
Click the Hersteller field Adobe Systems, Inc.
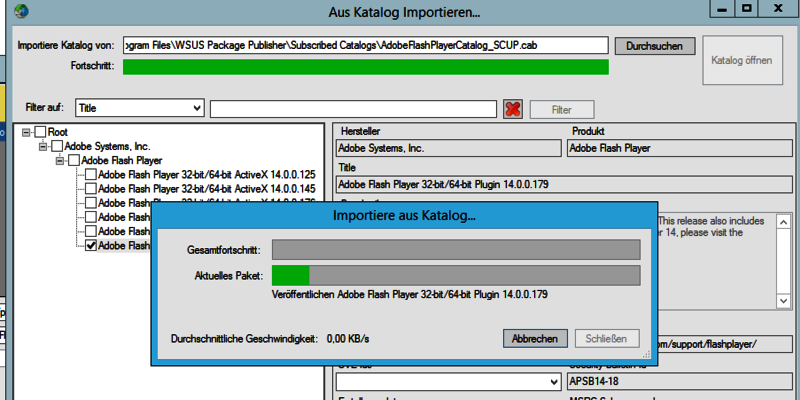(x=449, y=148)
